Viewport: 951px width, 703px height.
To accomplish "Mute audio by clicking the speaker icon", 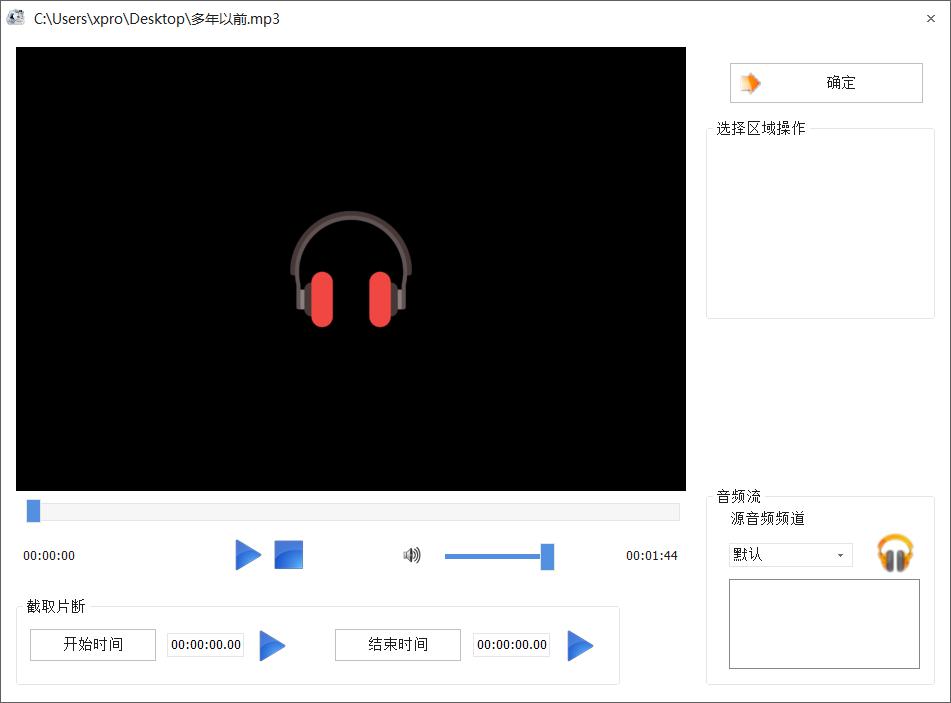I will tap(411, 555).
